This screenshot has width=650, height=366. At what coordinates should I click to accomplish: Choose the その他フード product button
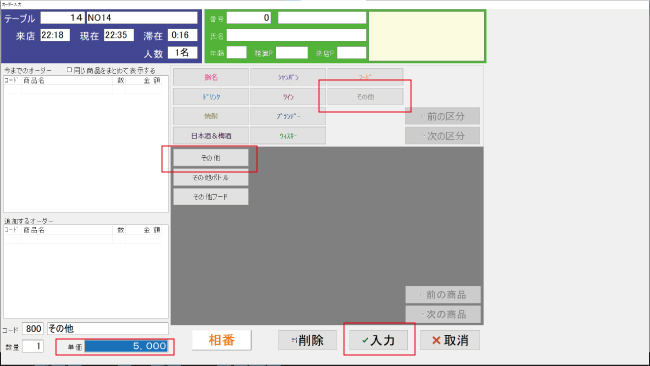[x=211, y=197]
